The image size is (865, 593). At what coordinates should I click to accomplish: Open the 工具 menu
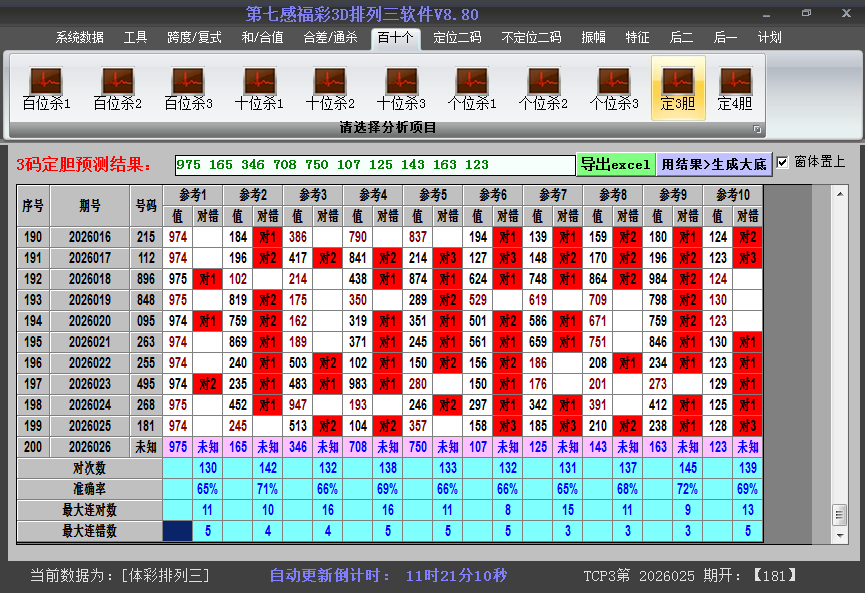[135, 37]
